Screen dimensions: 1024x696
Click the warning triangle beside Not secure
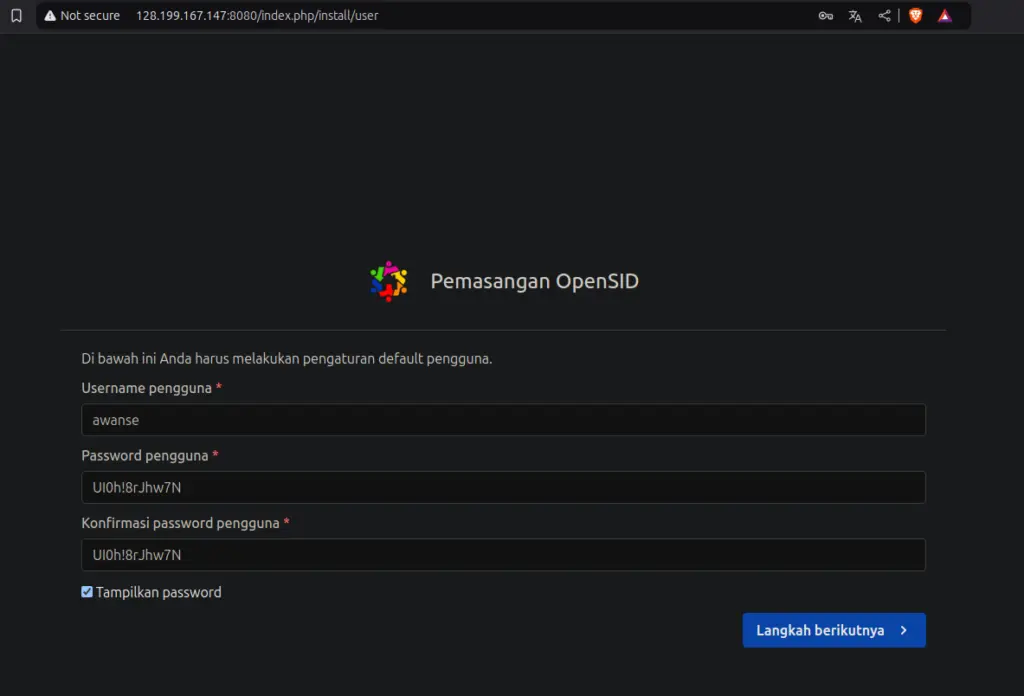click(x=50, y=15)
